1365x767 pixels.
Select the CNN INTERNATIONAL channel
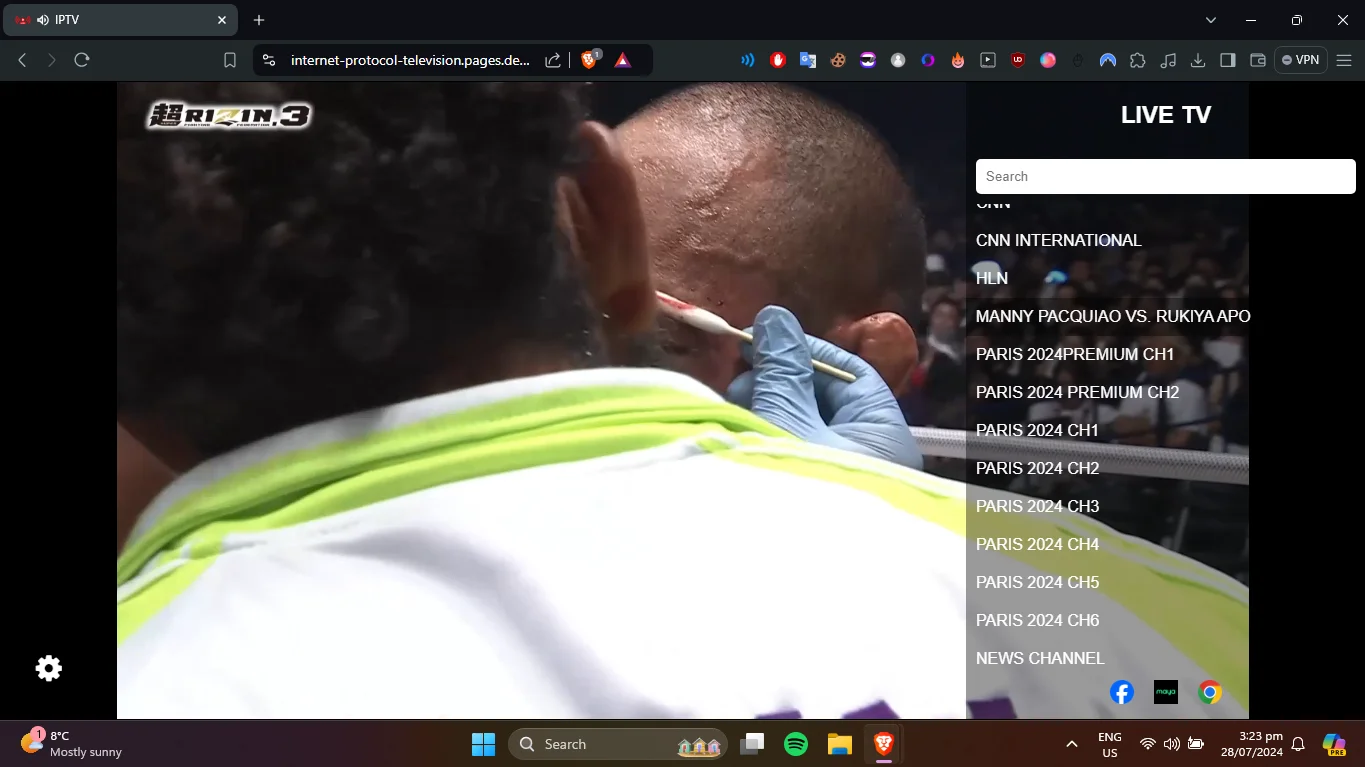pos(1059,240)
